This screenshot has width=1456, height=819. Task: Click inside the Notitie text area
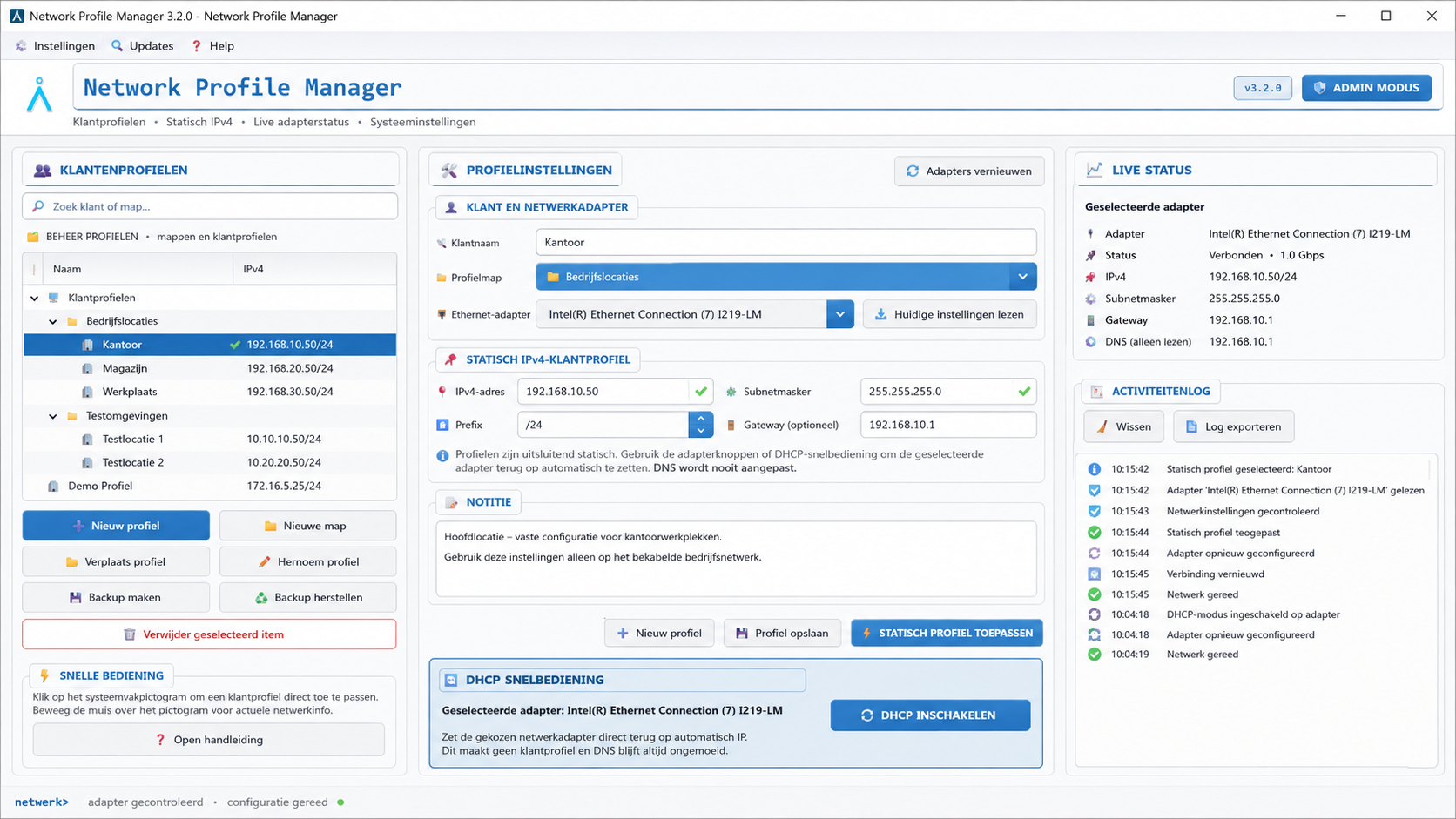point(736,559)
